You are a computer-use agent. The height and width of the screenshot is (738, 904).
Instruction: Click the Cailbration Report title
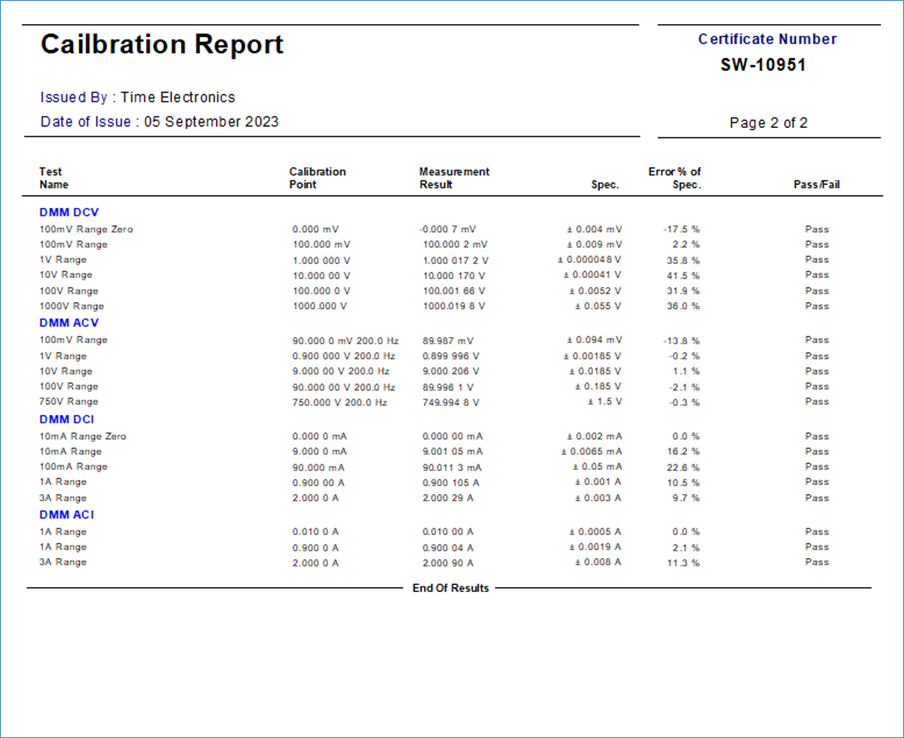pyautogui.click(x=162, y=45)
